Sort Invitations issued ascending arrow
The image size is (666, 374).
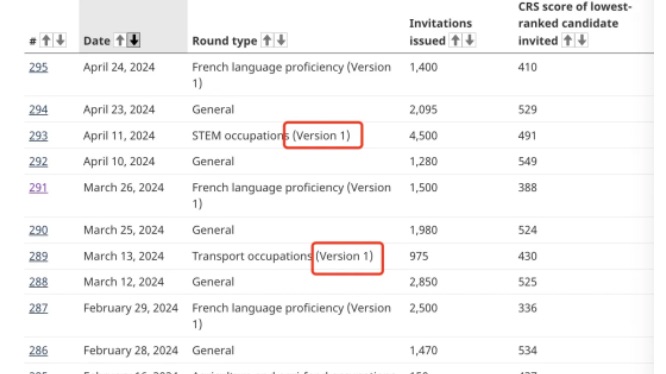(x=455, y=40)
